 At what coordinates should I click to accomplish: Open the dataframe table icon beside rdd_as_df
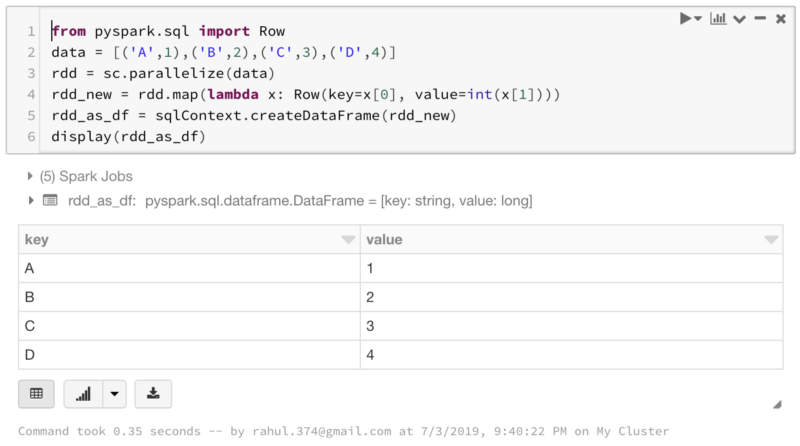(49, 201)
